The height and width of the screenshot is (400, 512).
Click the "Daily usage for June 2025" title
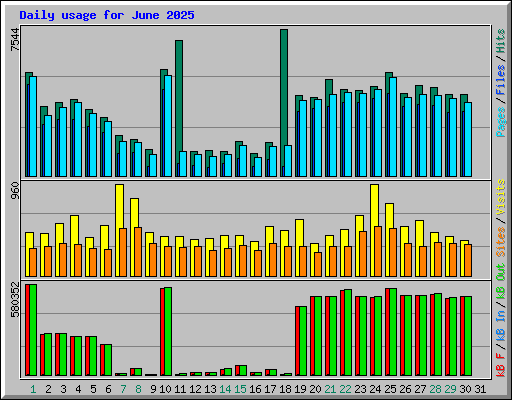[107, 15]
